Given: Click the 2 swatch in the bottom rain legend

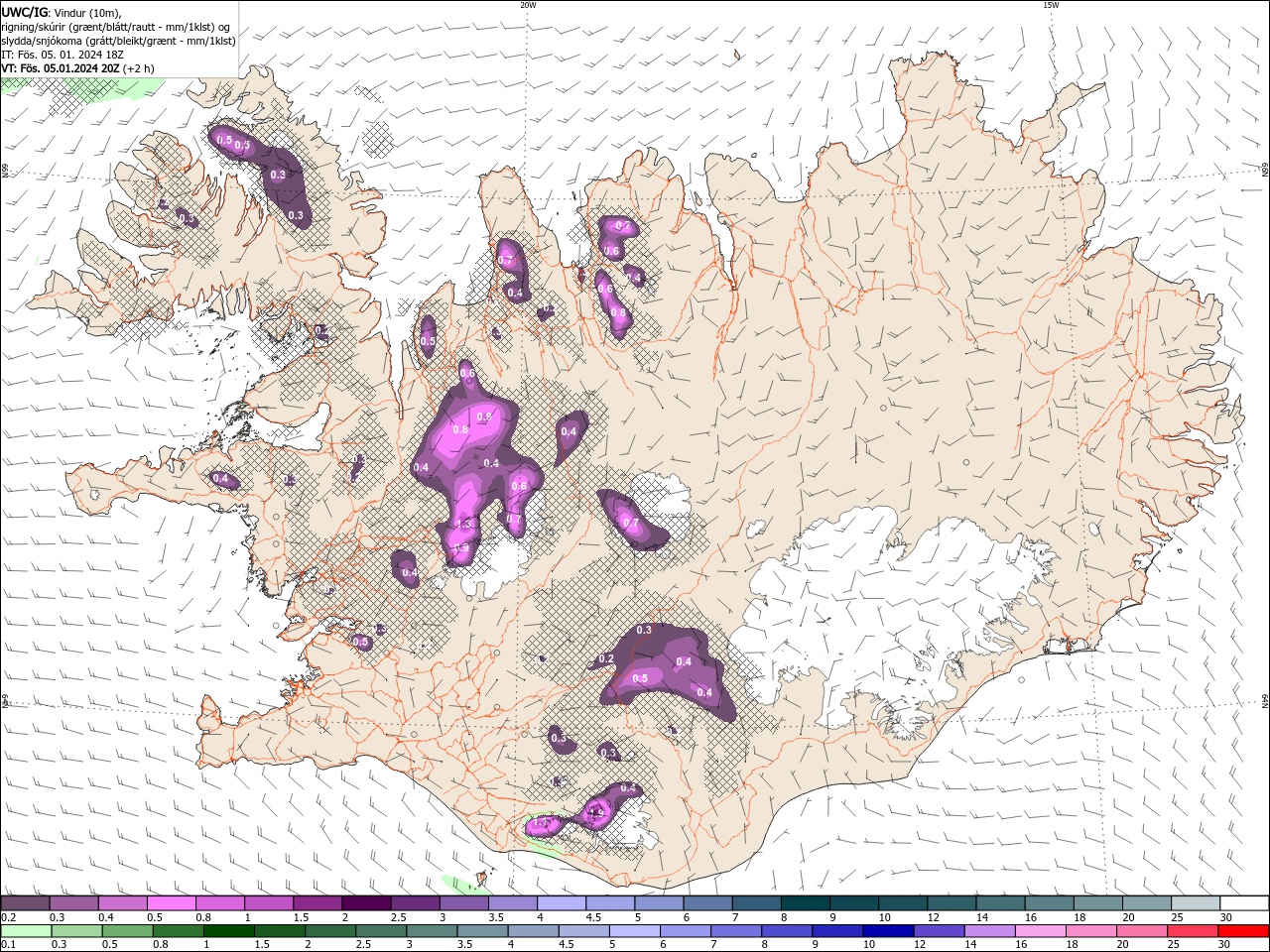Looking at the screenshot, I should [x=330, y=931].
